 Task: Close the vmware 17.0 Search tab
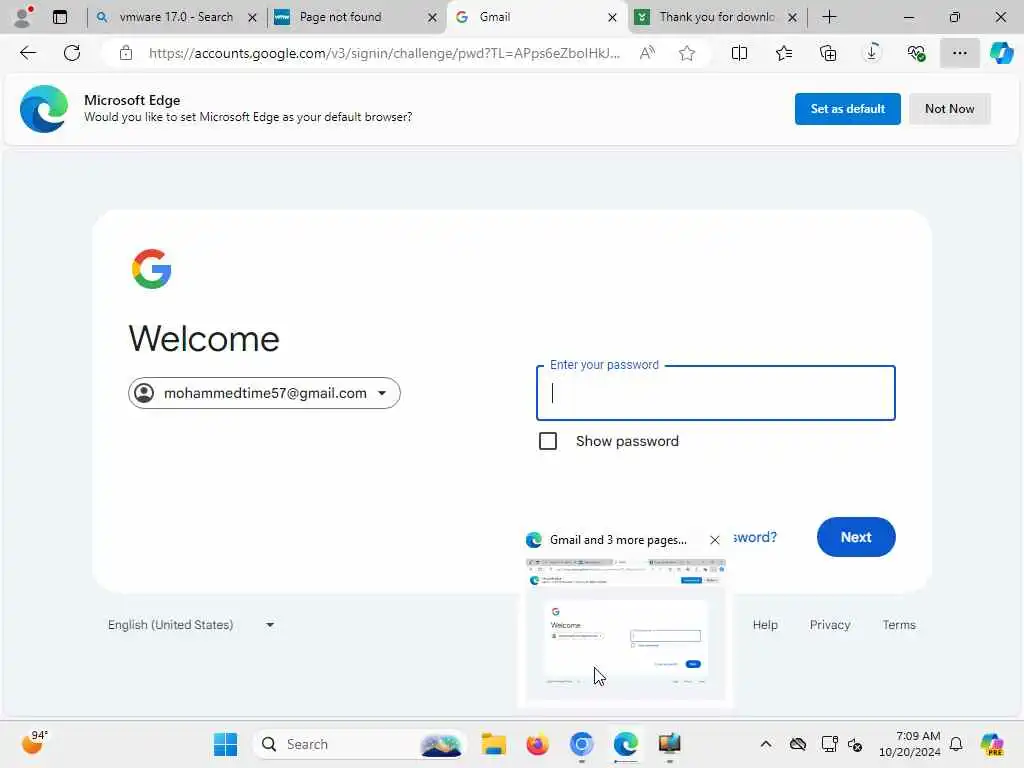point(252,18)
